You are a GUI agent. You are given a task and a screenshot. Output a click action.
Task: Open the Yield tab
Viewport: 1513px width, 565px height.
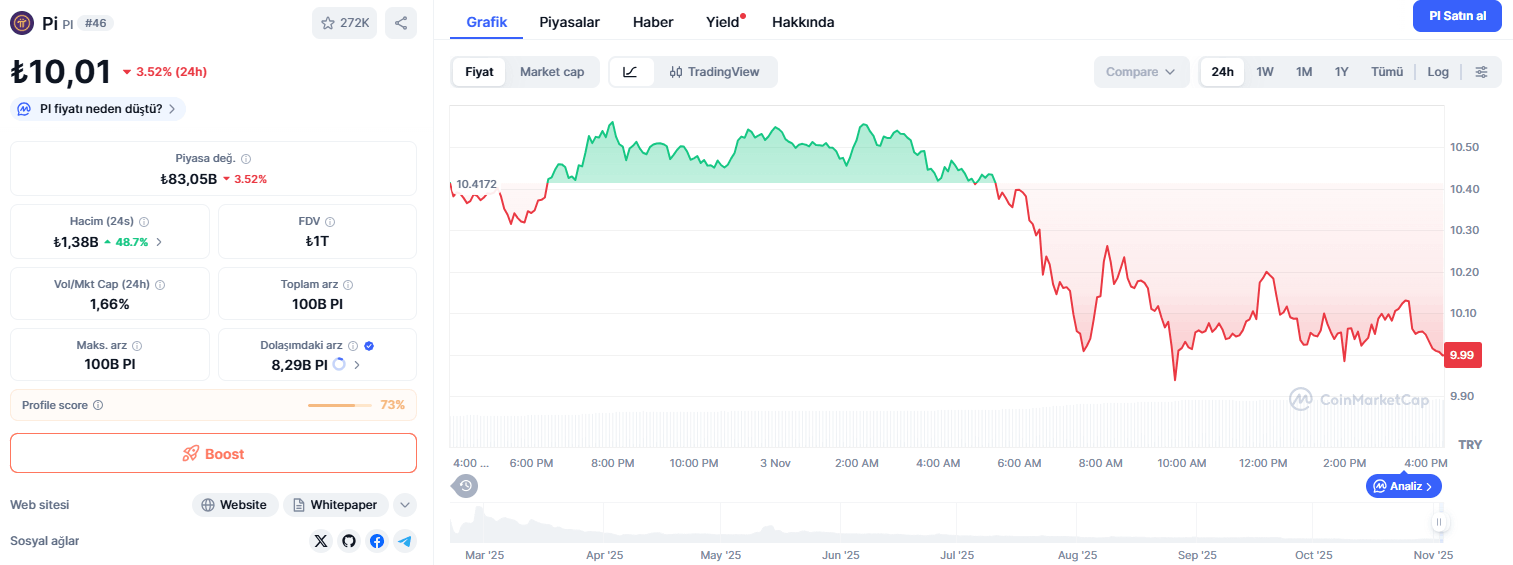(723, 22)
